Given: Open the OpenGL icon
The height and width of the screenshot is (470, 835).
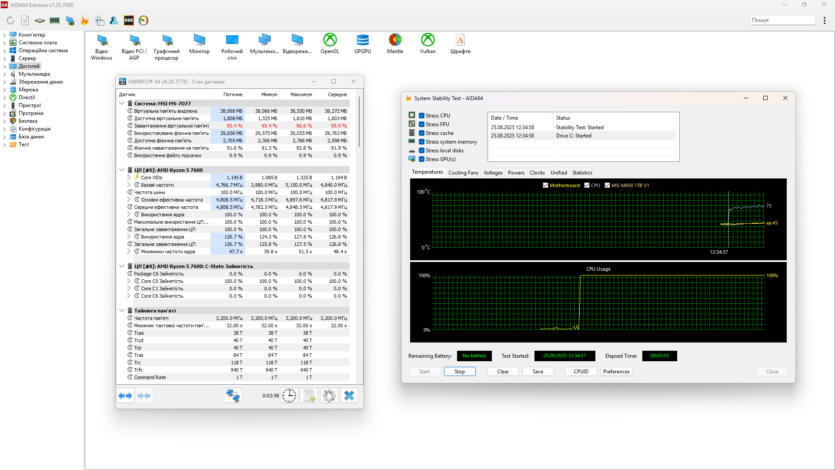Looking at the screenshot, I should 330,44.
